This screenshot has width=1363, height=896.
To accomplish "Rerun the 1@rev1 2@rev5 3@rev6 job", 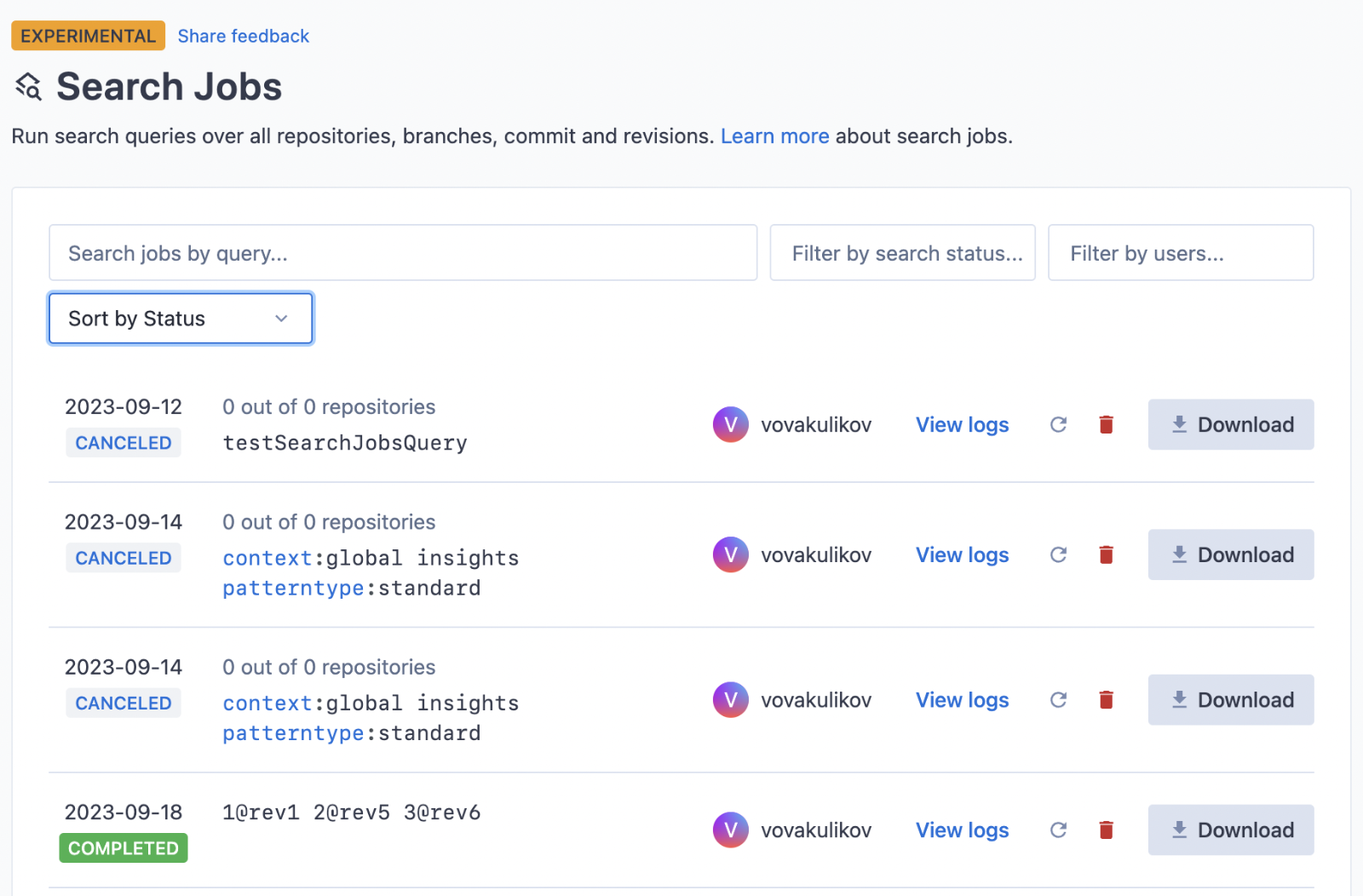I will (1058, 830).
